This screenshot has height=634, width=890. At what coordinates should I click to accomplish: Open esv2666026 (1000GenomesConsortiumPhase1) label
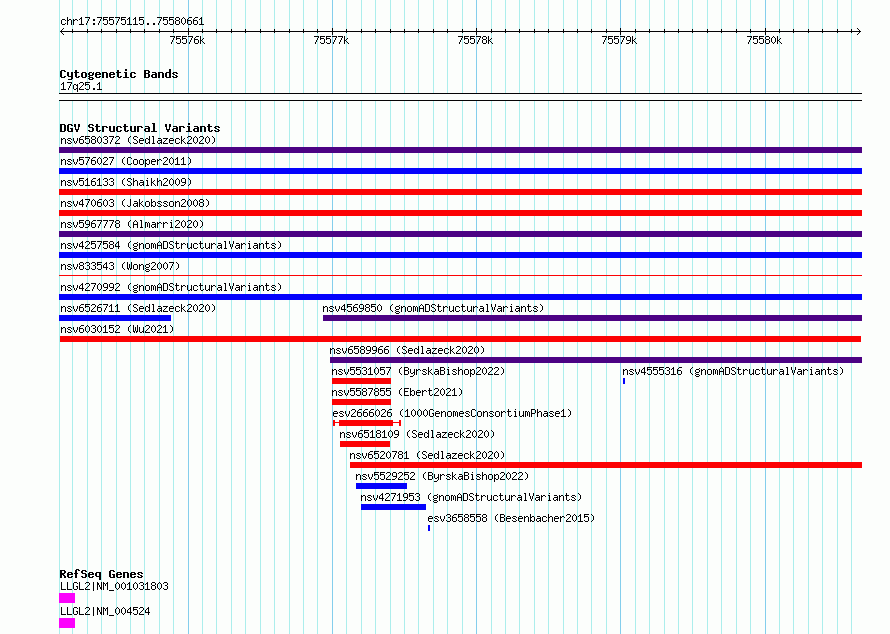pos(452,413)
